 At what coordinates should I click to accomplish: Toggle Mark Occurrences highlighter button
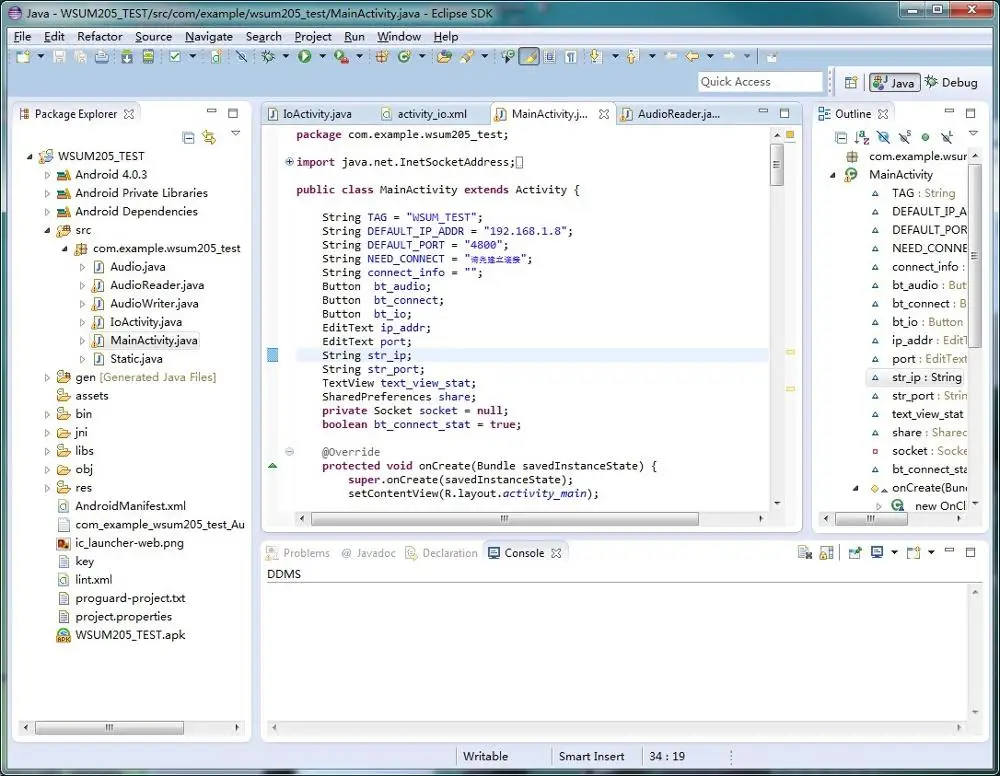tap(528, 57)
